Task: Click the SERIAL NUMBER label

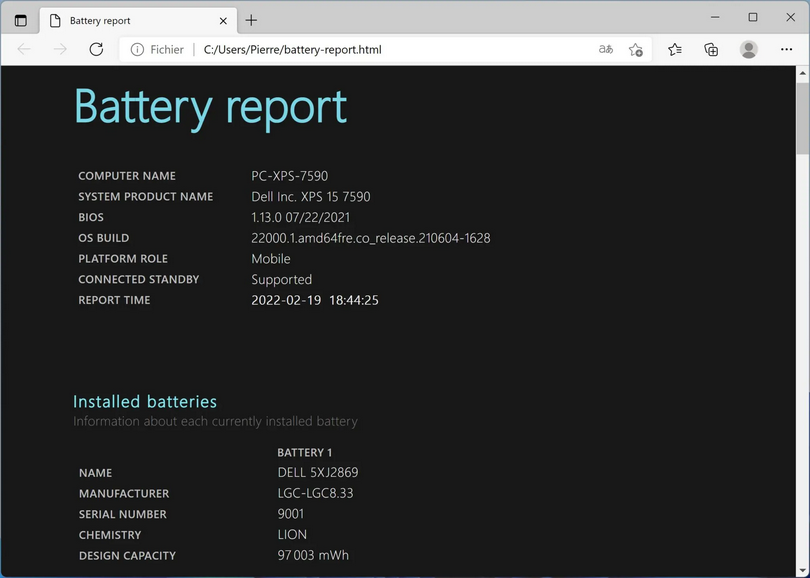Action: point(122,514)
